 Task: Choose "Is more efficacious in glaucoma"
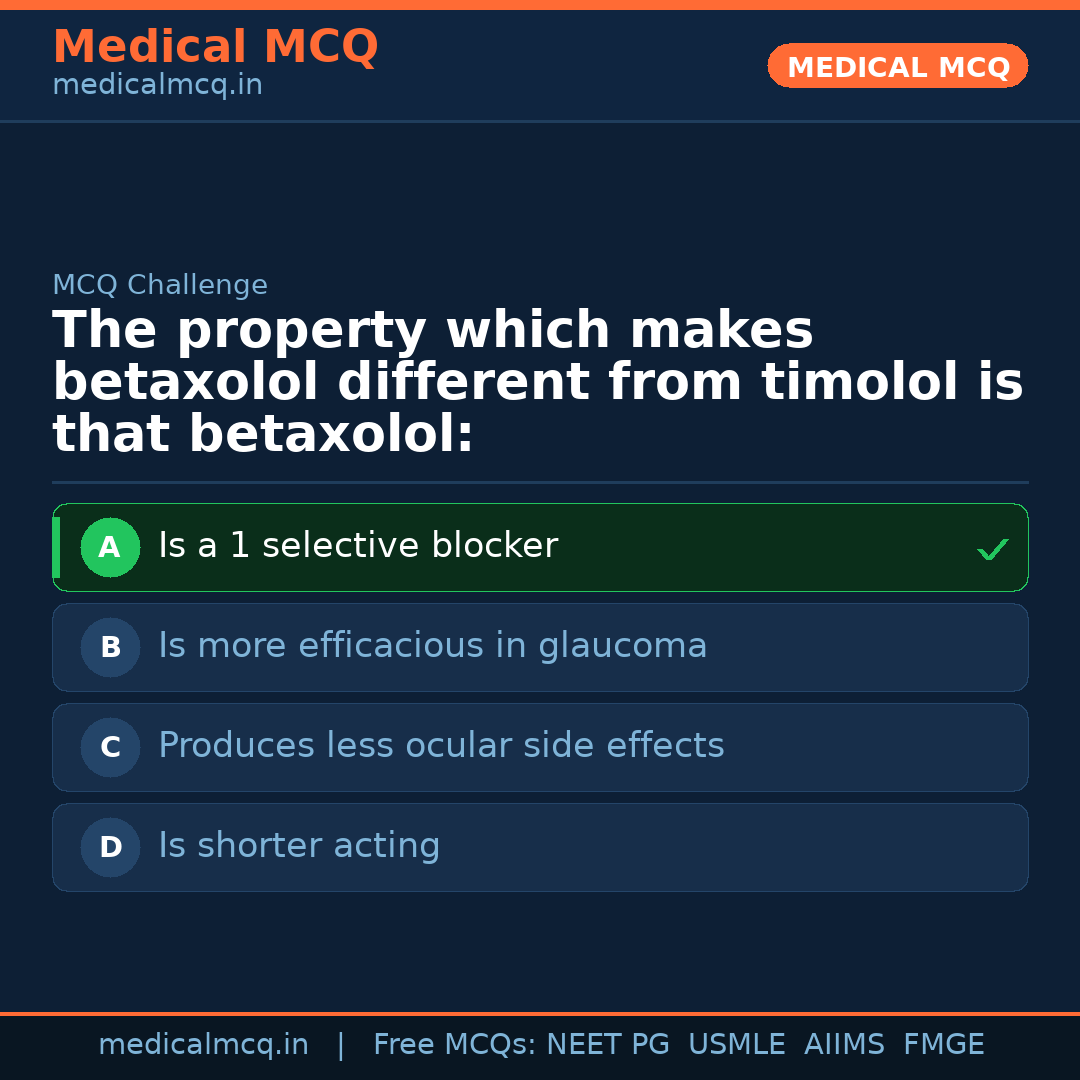tap(432, 646)
